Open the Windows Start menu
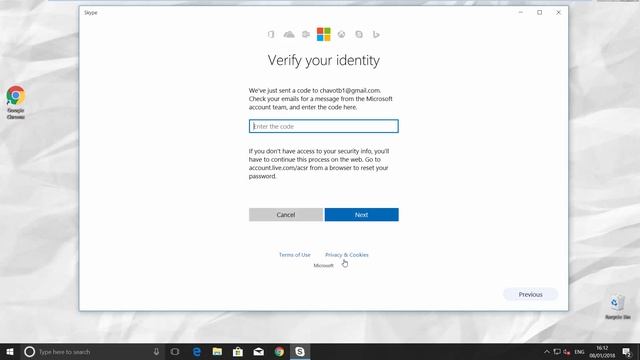This screenshot has height=360, width=640. pyautogui.click(x=10, y=351)
